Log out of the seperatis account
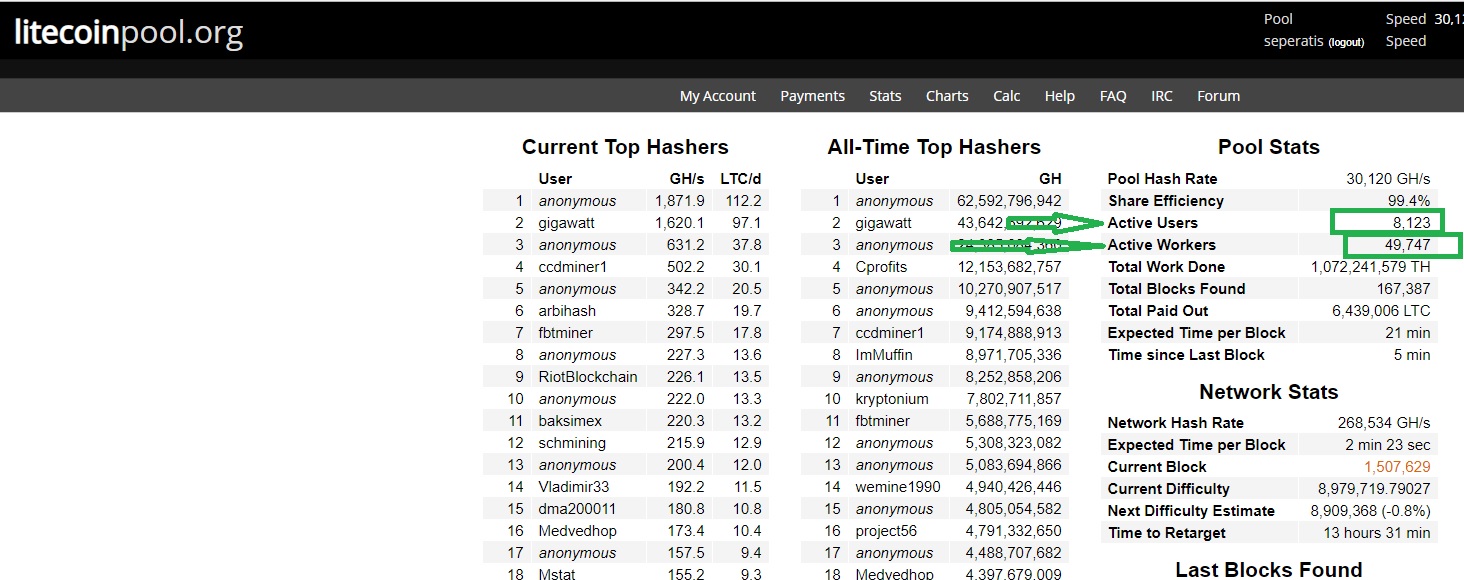The width and height of the screenshot is (1464, 580). [x=1346, y=42]
